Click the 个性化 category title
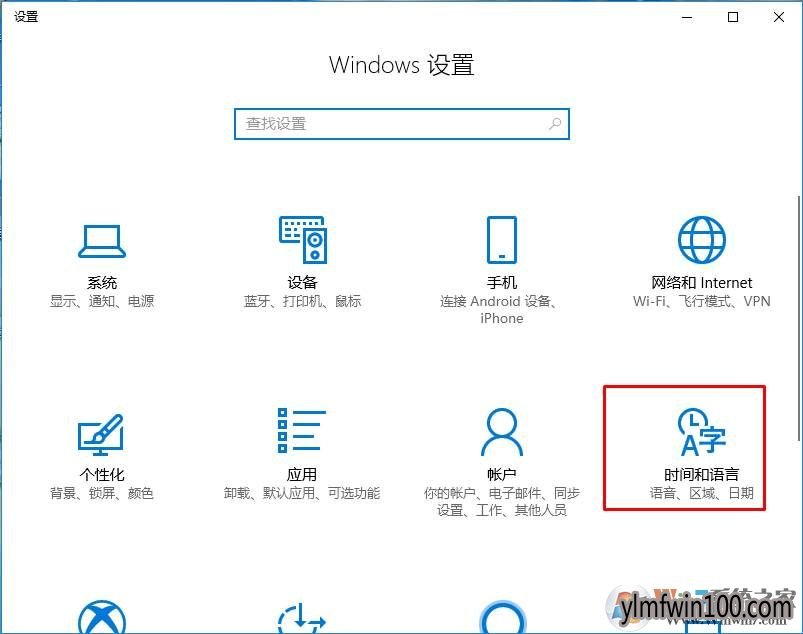This screenshot has height=634, width=803. 102,474
